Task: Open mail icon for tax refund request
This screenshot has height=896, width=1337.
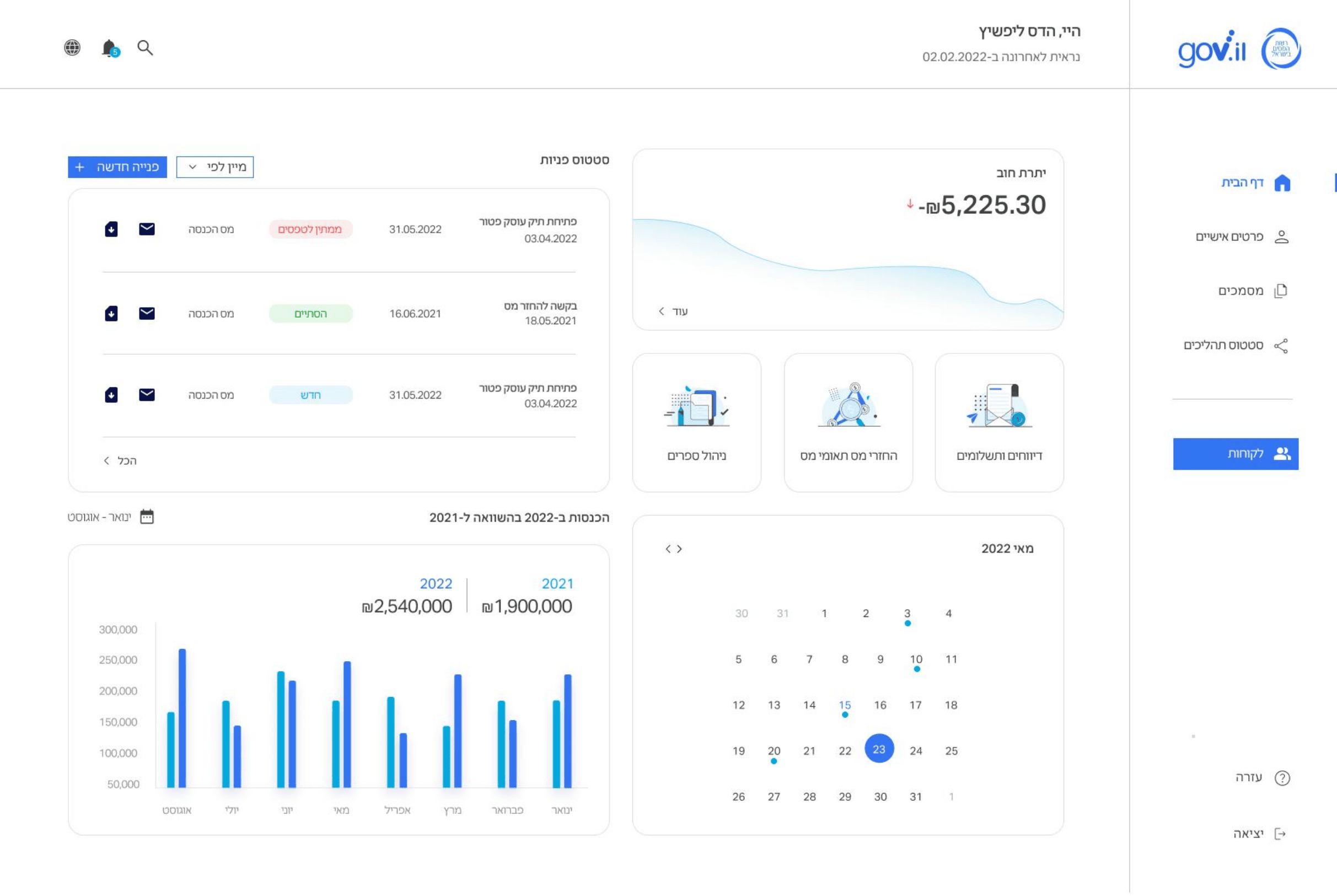Action: point(147,313)
